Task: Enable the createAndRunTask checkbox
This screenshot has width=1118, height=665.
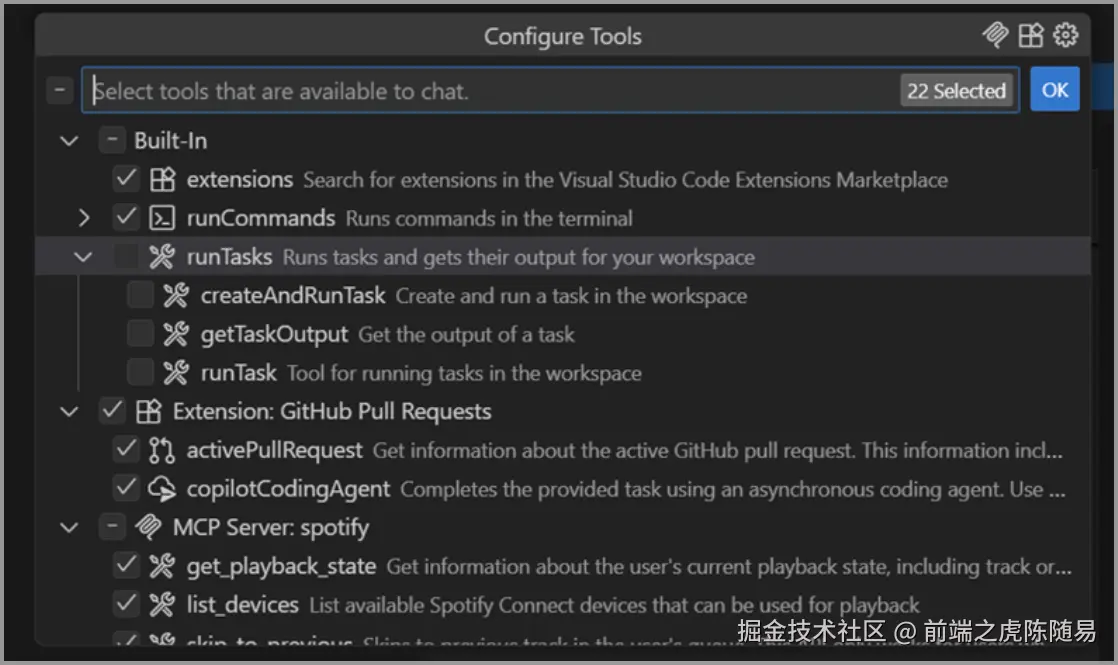Action: coord(140,295)
